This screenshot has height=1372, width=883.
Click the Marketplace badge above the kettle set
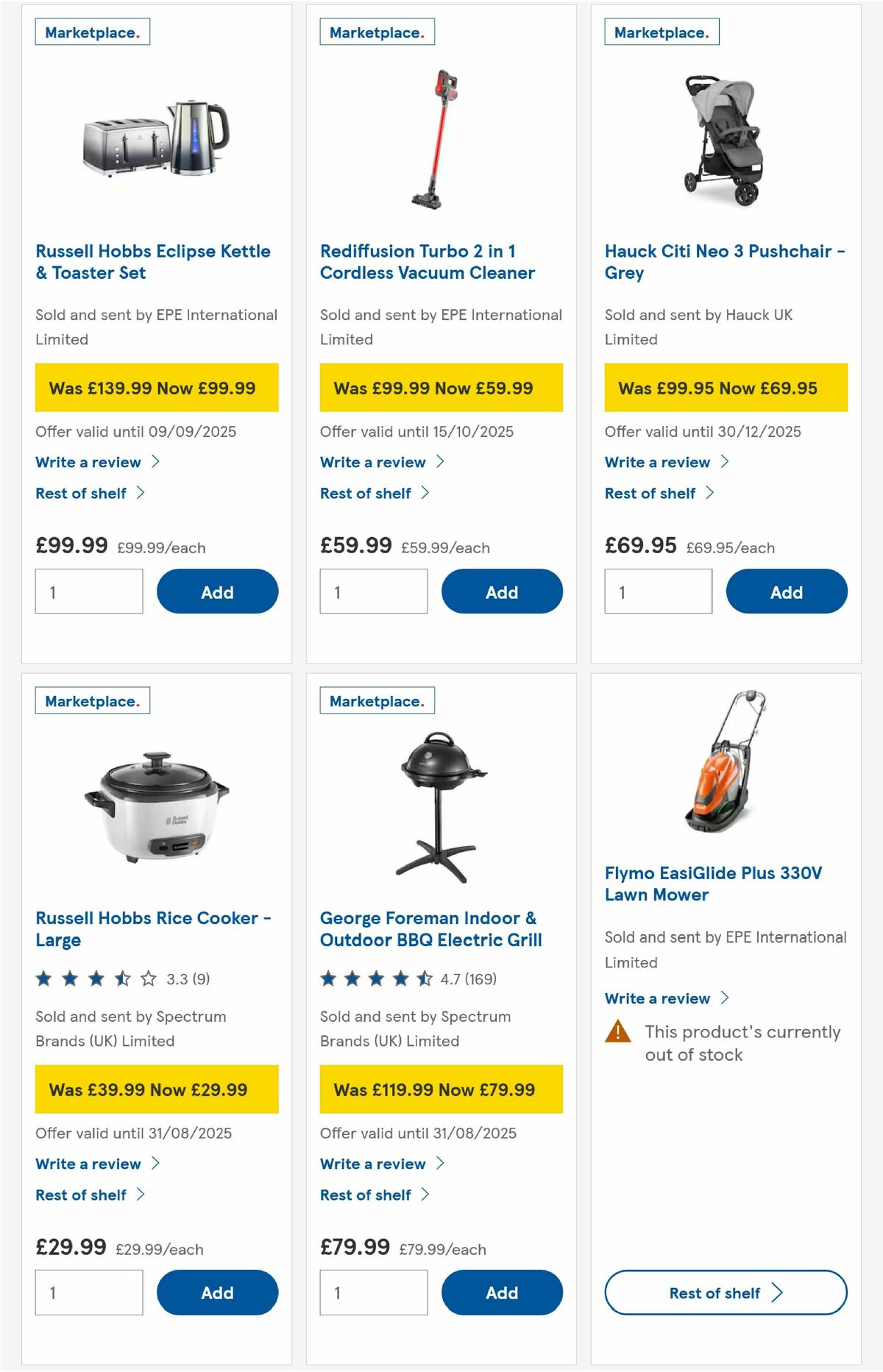tap(92, 32)
